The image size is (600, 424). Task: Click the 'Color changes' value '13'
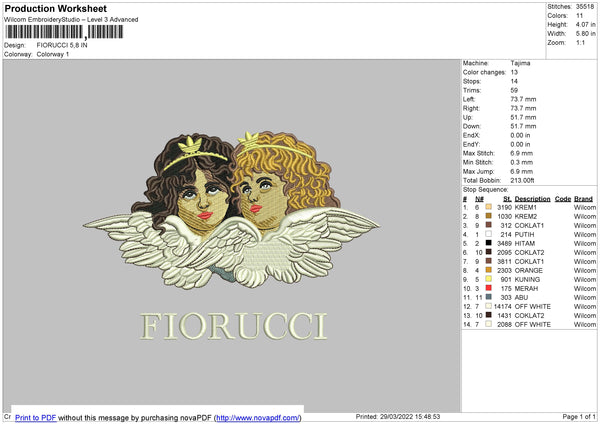tap(514, 72)
